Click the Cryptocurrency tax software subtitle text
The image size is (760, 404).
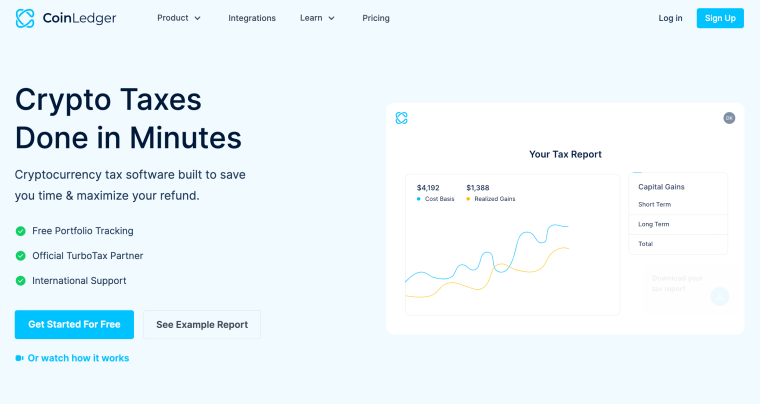coord(130,185)
